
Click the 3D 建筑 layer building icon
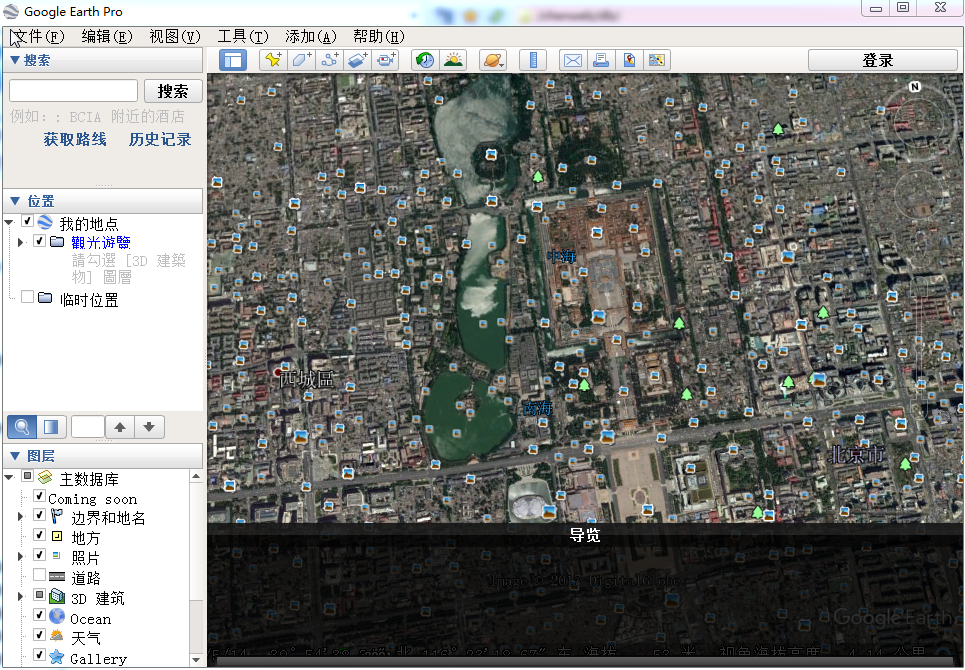57,596
